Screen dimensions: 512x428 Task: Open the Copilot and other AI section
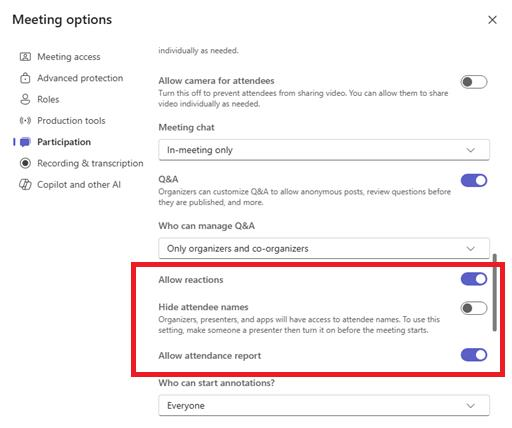click(79, 185)
